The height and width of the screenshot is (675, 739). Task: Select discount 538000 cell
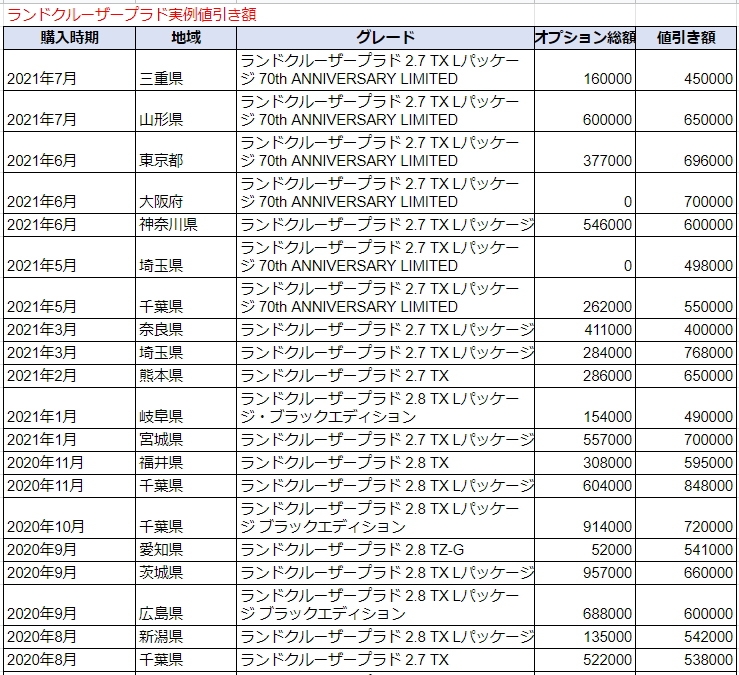[x=686, y=660]
